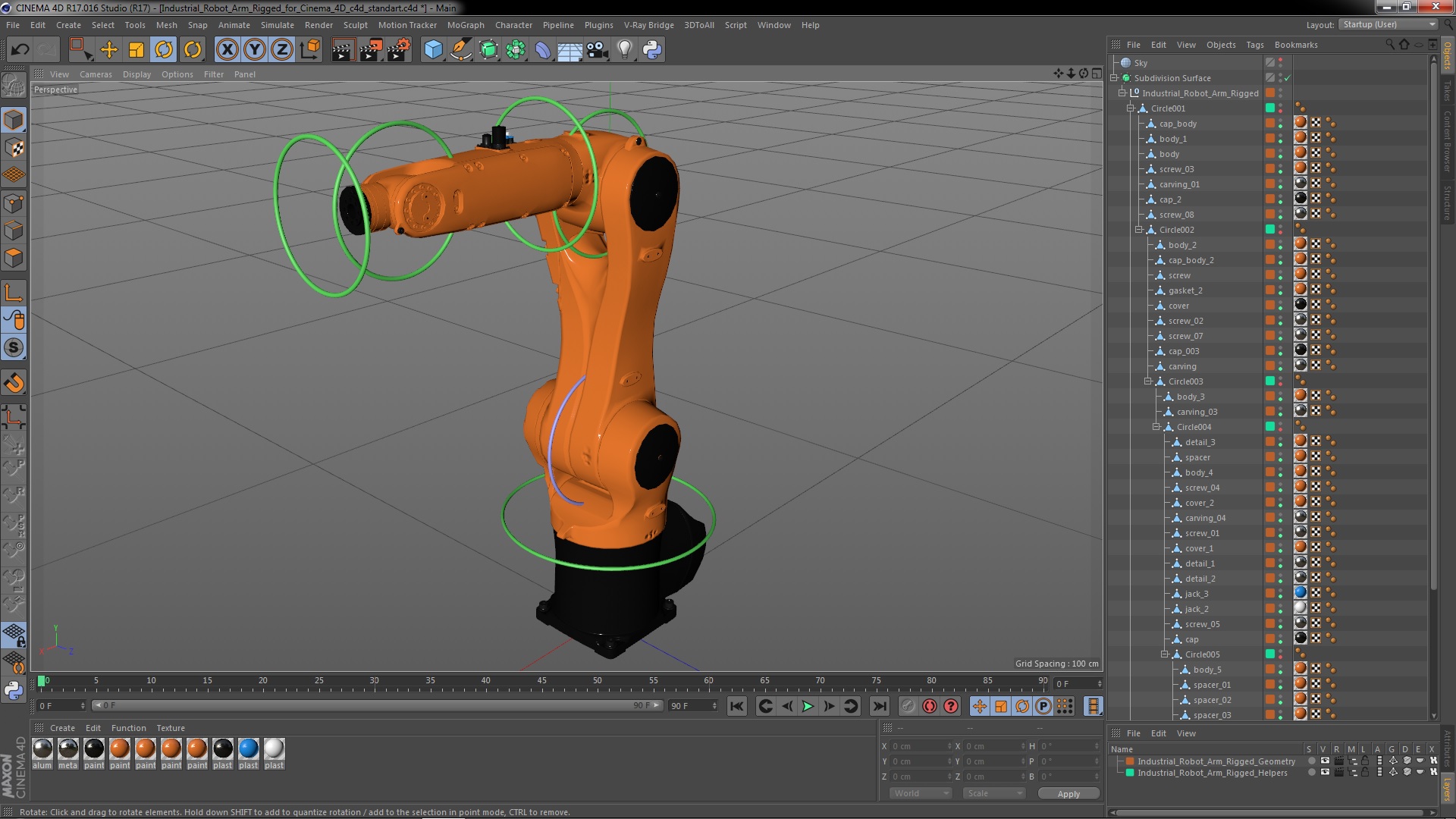Toggle Autokeying button
This screenshot has width=1456, height=819.
pyautogui.click(x=930, y=706)
